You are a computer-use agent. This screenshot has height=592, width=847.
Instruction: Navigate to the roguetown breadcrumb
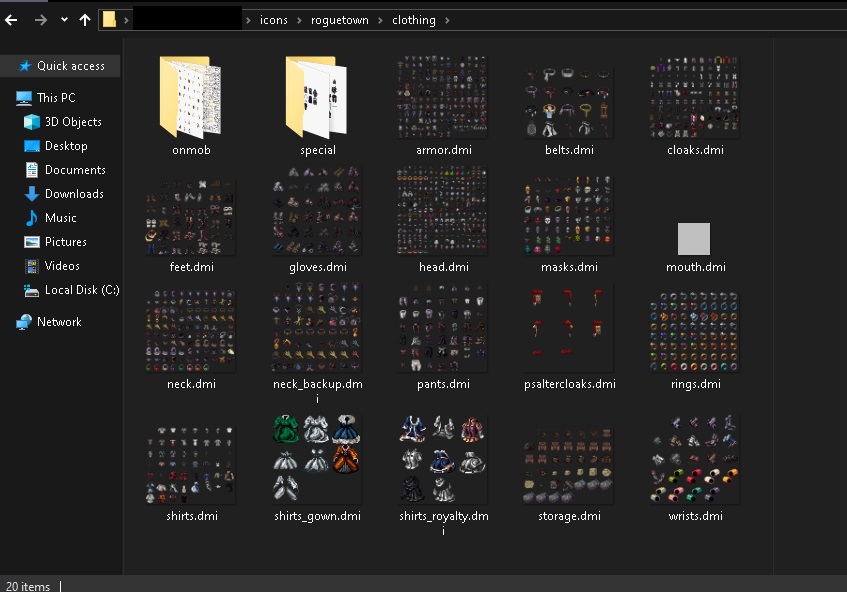[339, 21]
